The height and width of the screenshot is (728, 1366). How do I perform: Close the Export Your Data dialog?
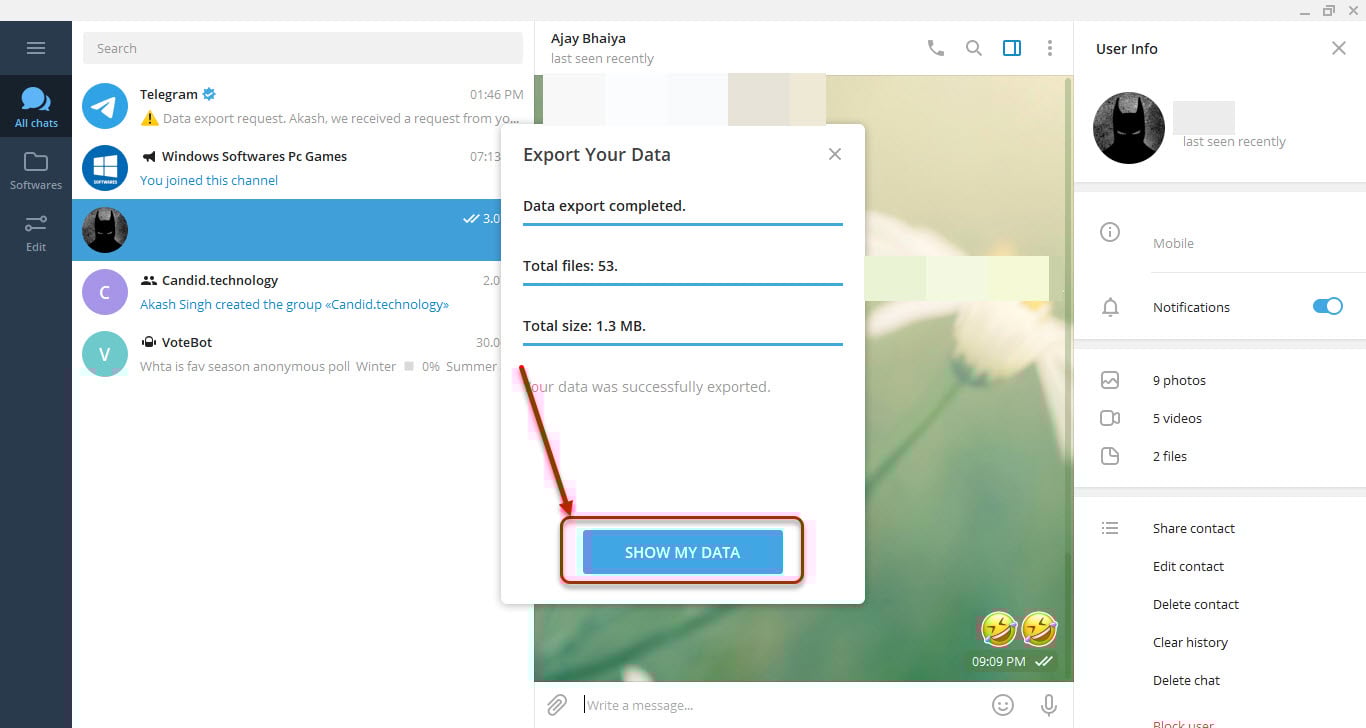(835, 154)
